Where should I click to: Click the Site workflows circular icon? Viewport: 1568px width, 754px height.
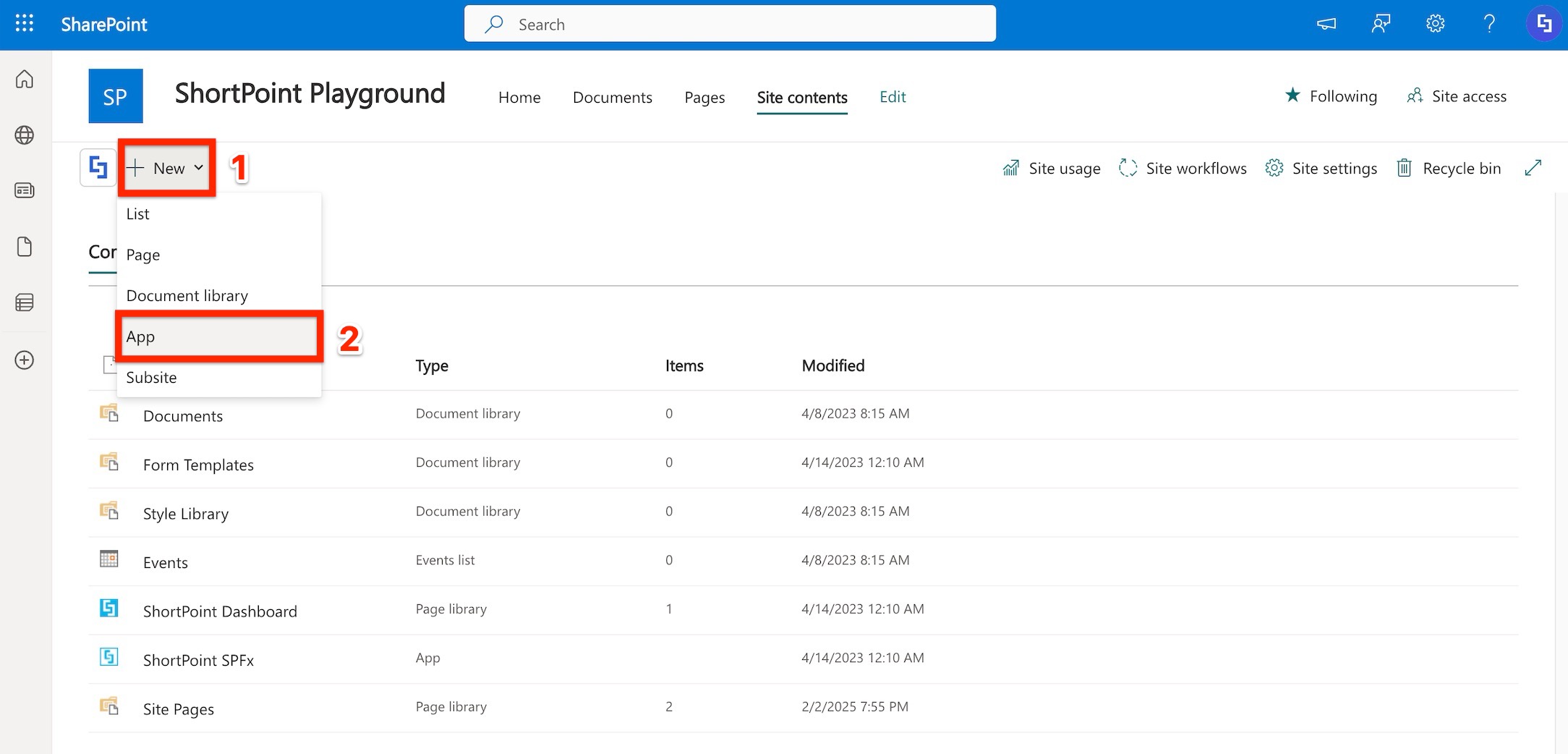(x=1128, y=168)
